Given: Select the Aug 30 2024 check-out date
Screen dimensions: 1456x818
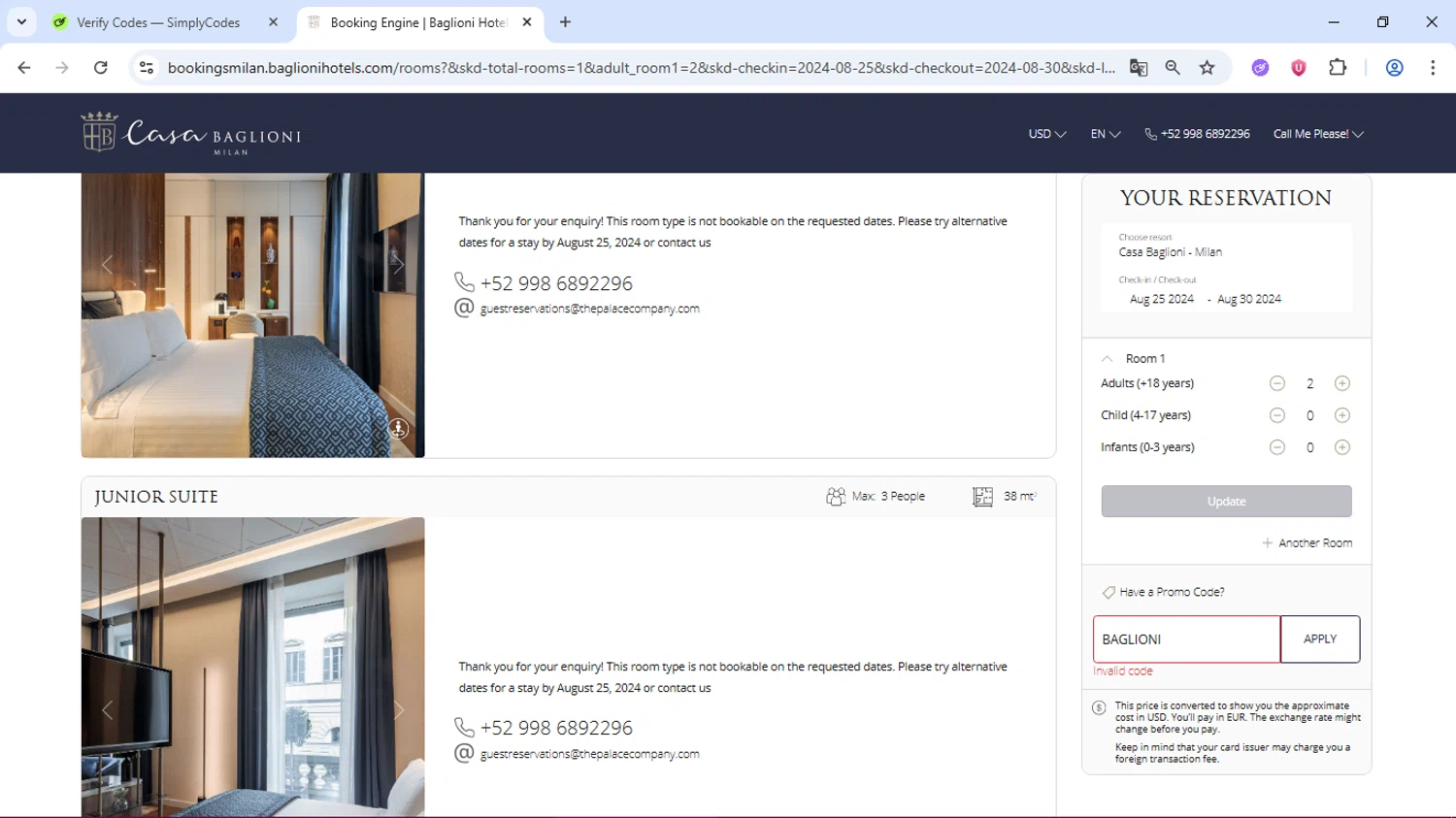Looking at the screenshot, I should click(1249, 299).
